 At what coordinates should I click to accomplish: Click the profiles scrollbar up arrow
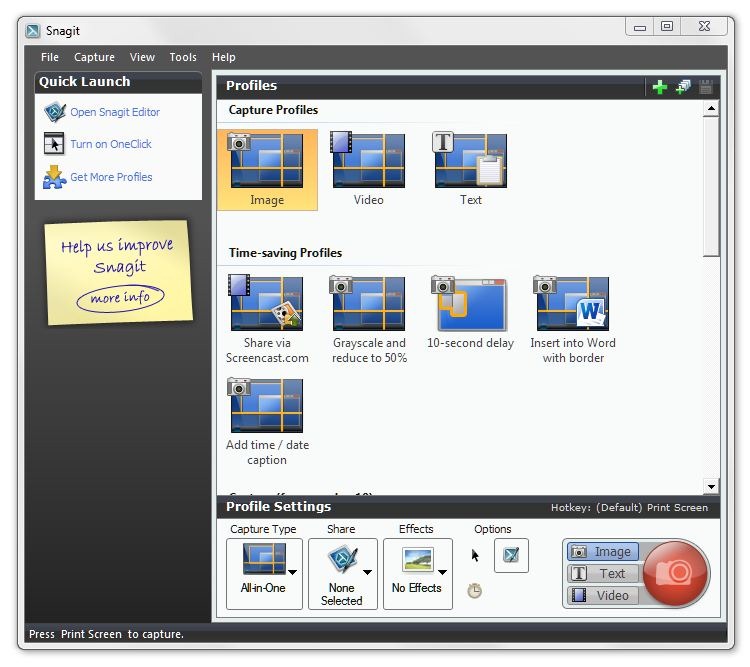coord(711,109)
